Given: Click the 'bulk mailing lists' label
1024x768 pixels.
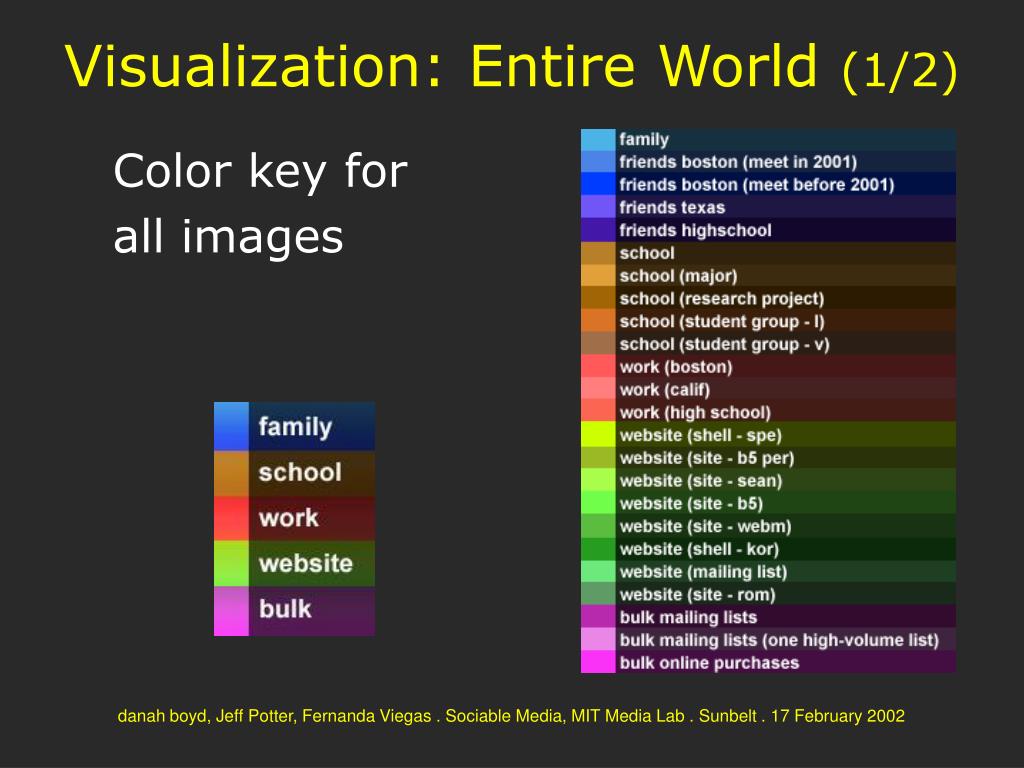Looking at the screenshot, I should click(688, 617).
